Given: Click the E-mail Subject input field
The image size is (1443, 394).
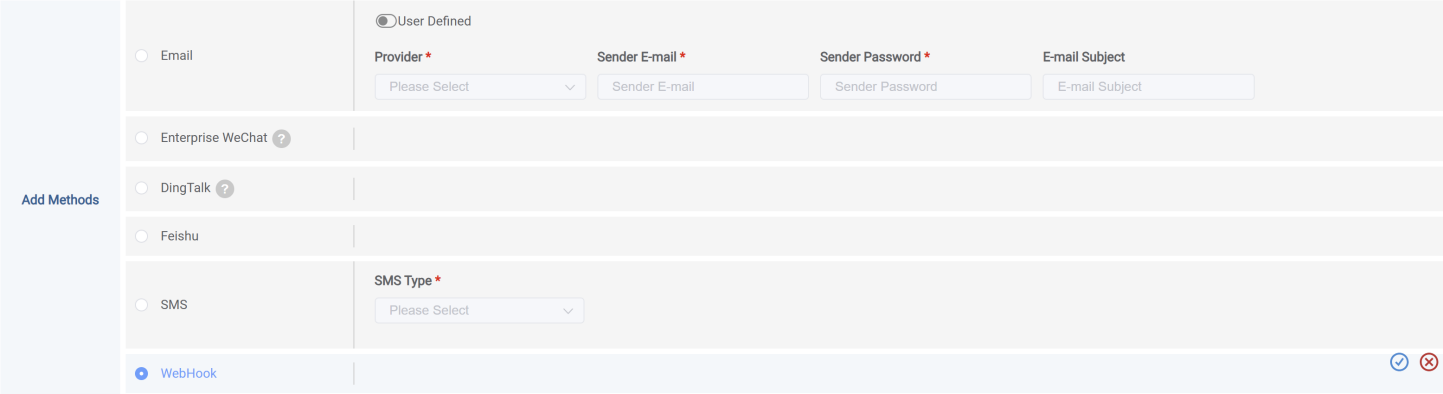Looking at the screenshot, I should 1148,87.
